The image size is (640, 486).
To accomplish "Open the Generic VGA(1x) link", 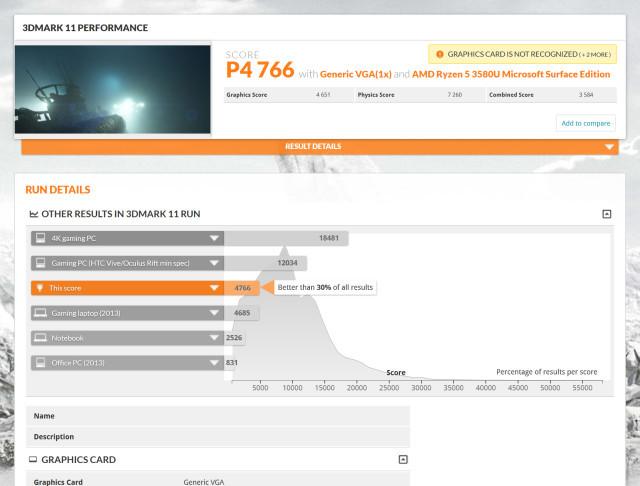I will (355, 74).
